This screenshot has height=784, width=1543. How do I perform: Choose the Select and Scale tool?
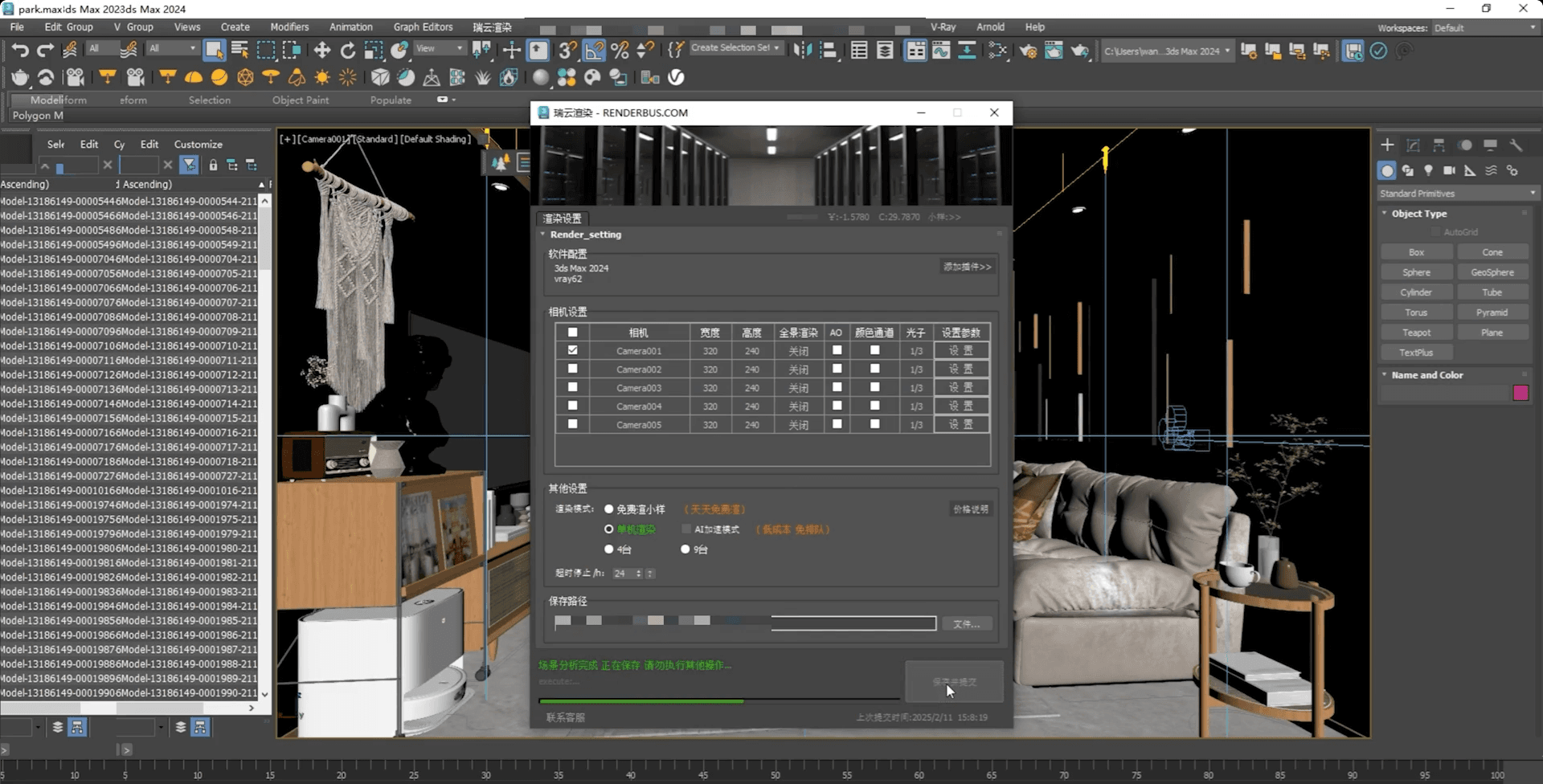(x=374, y=51)
